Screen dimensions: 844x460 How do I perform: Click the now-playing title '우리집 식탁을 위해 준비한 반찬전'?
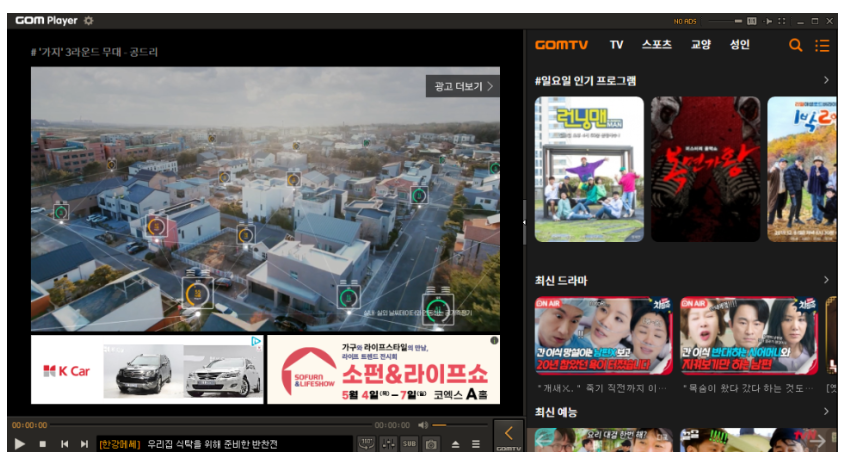coord(212,444)
